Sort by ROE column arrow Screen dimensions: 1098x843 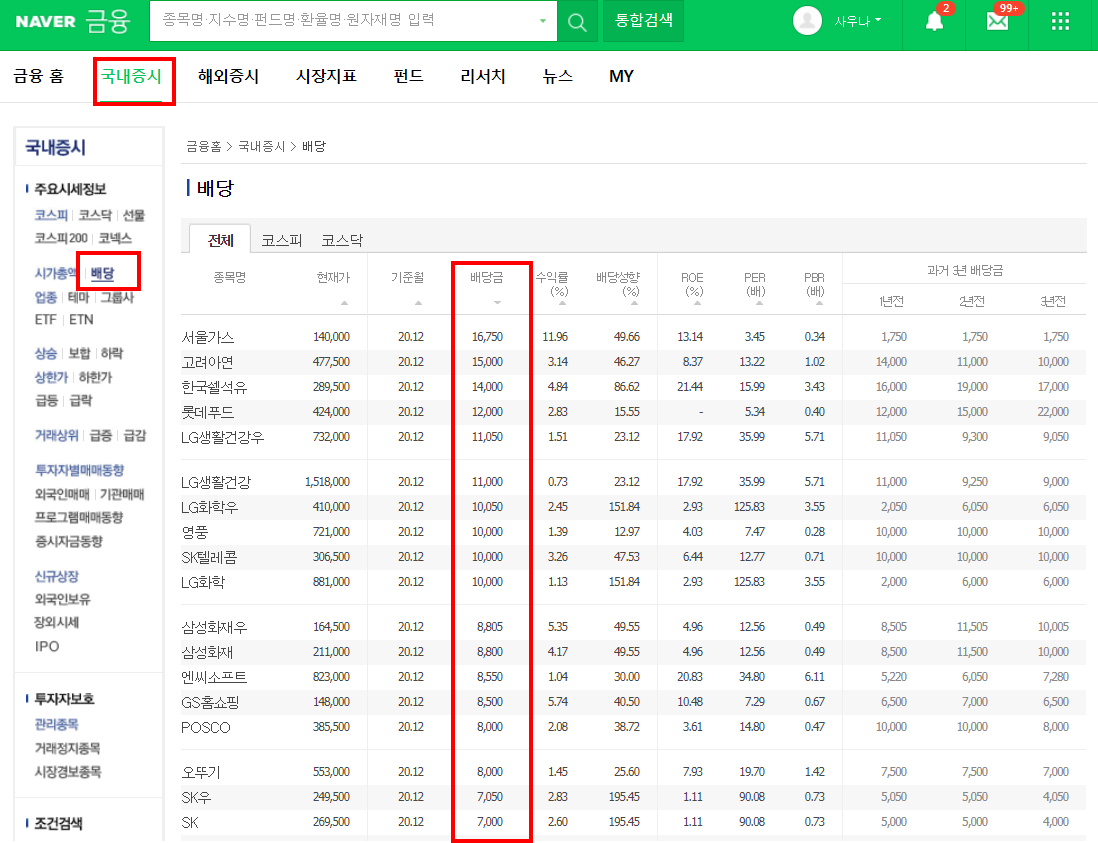click(x=697, y=303)
